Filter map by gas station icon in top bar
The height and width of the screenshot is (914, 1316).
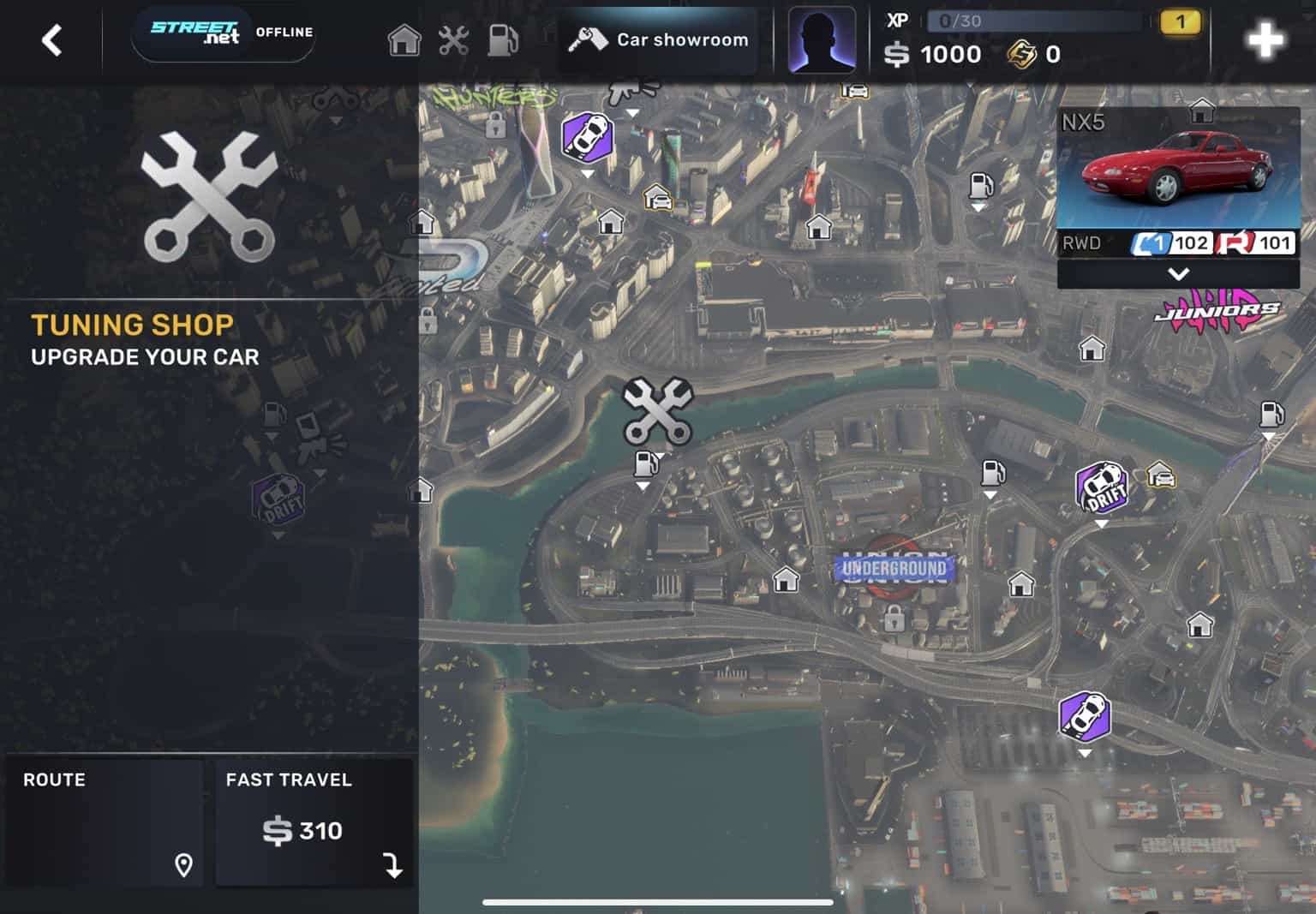(x=503, y=39)
